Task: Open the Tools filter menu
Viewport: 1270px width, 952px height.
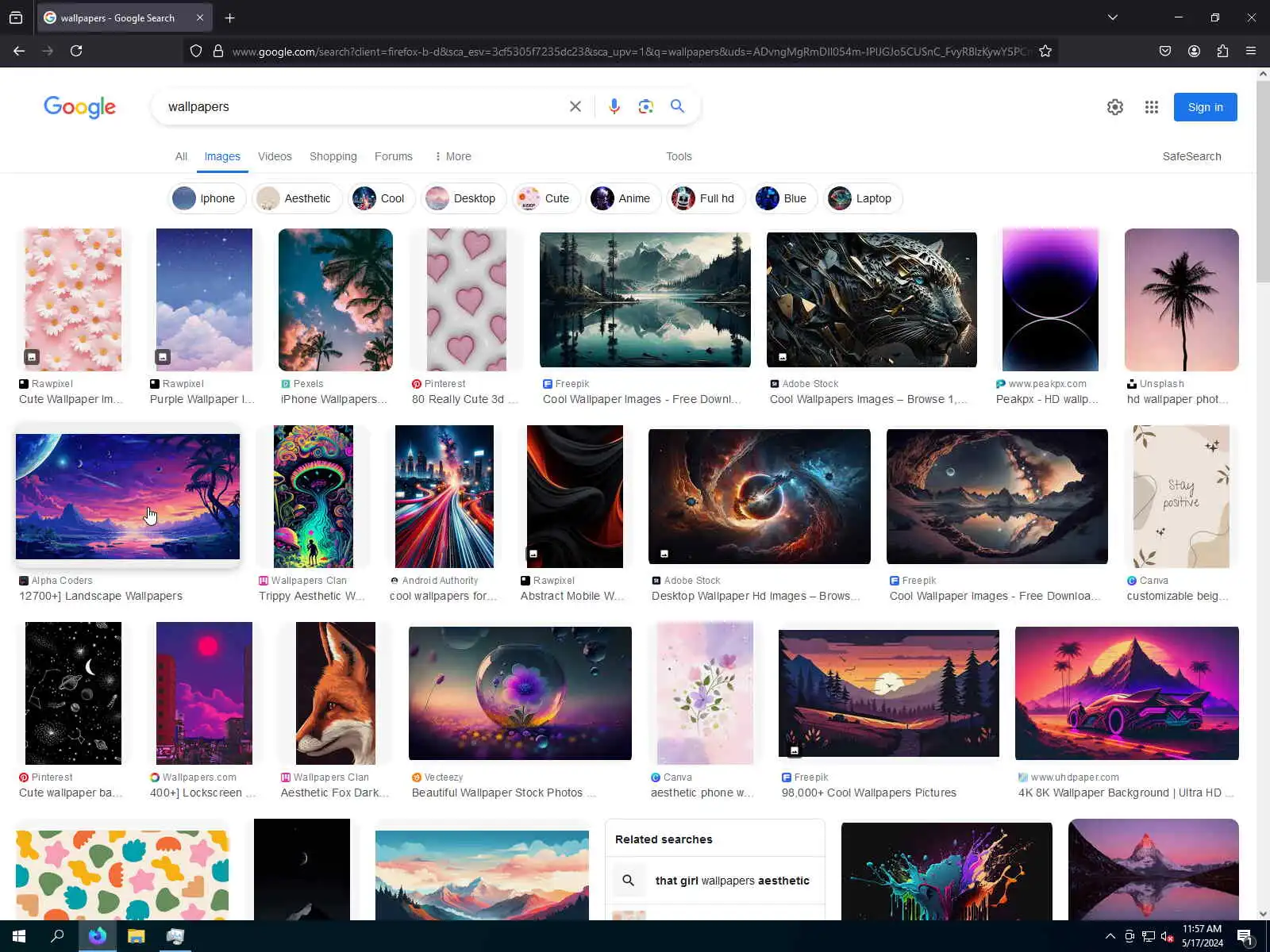Action: click(679, 156)
